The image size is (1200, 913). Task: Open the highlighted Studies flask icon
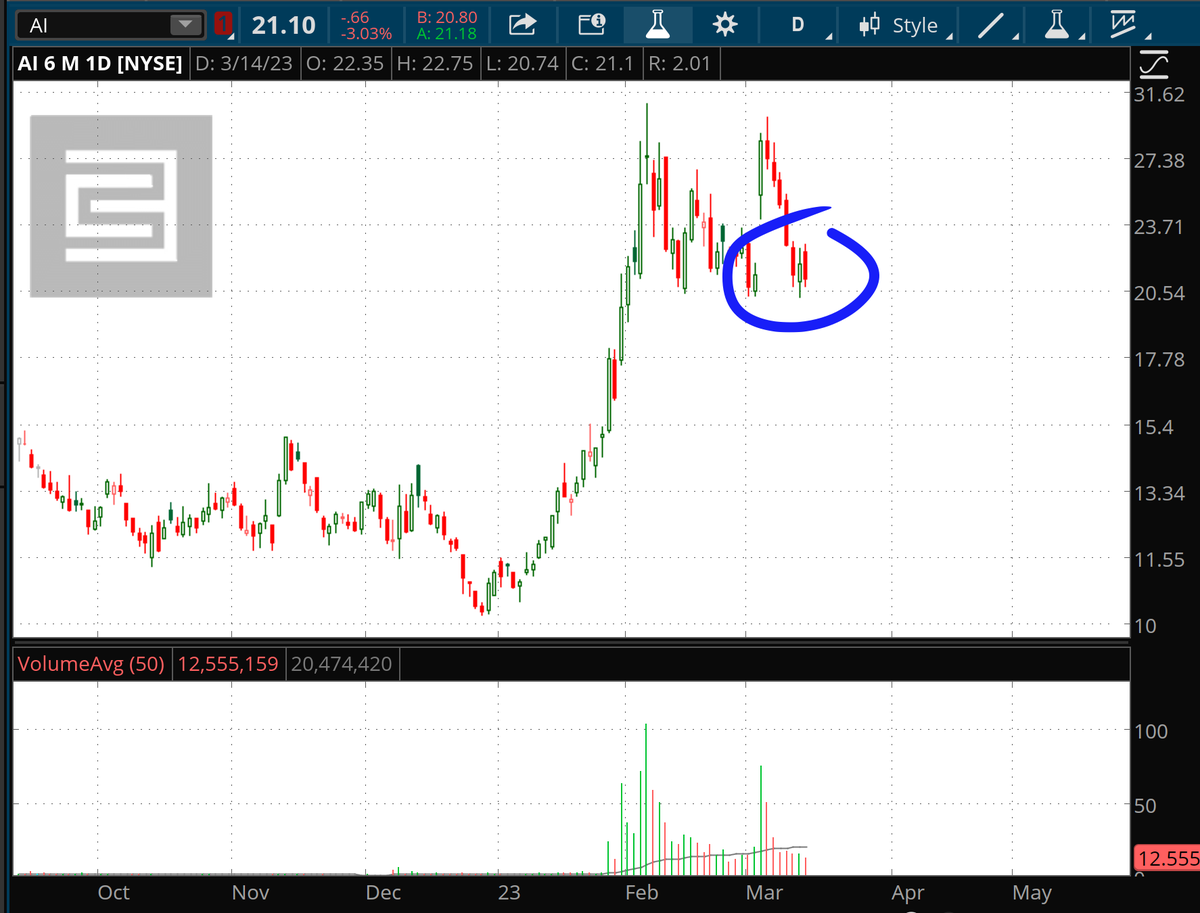[656, 25]
